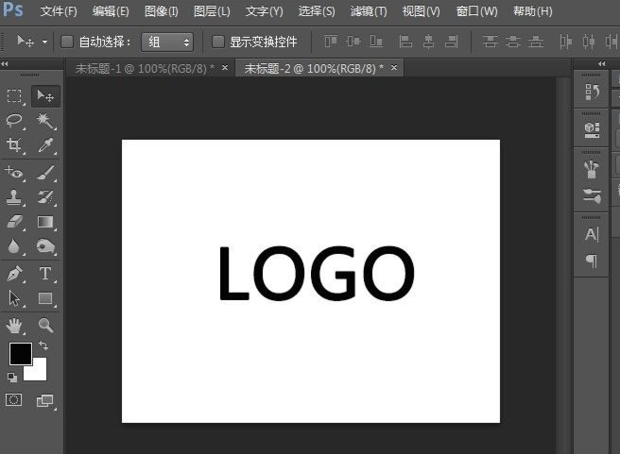Align bottom edges of layers
This screenshot has width=620, height=454.
pyautogui.click(x=376, y=41)
